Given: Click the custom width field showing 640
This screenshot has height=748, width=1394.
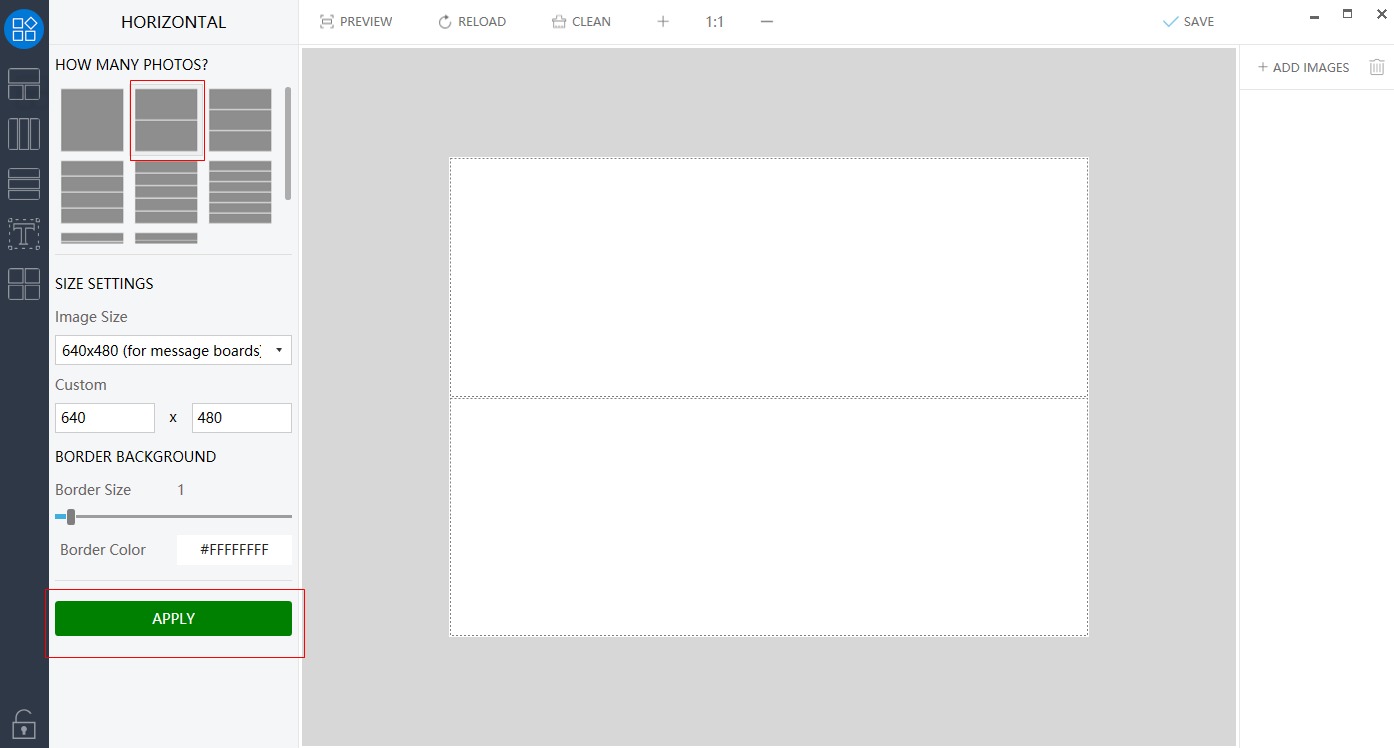Looking at the screenshot, I should pos(105,418).
